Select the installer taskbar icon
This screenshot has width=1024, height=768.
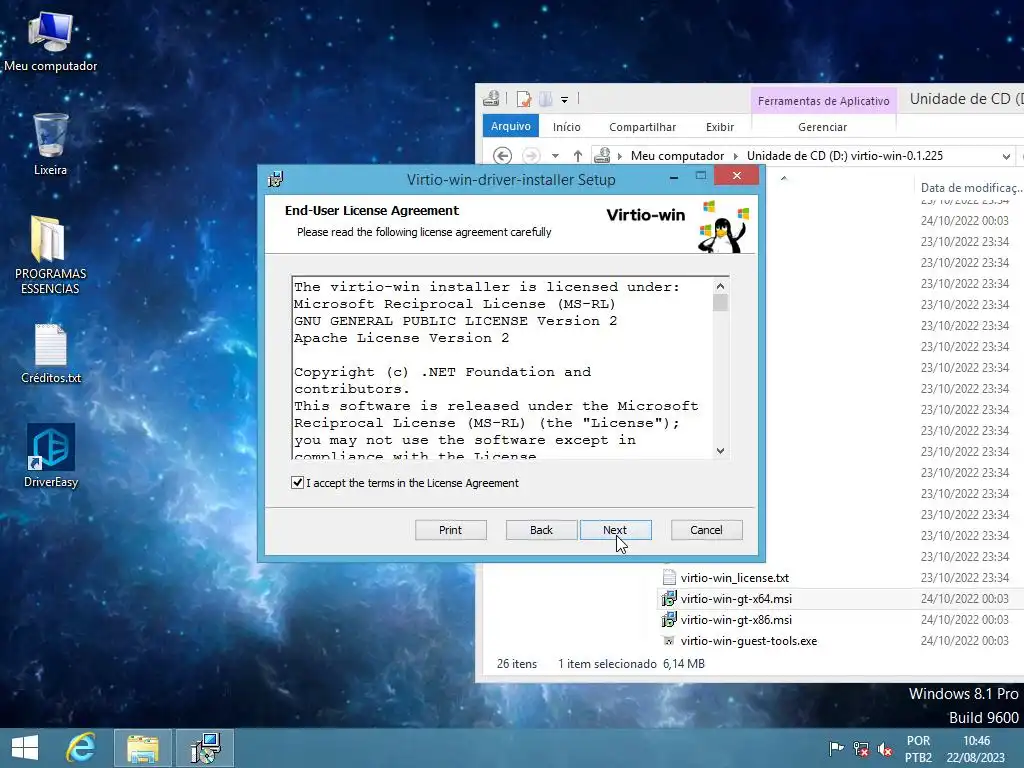(x=205, y=748)
